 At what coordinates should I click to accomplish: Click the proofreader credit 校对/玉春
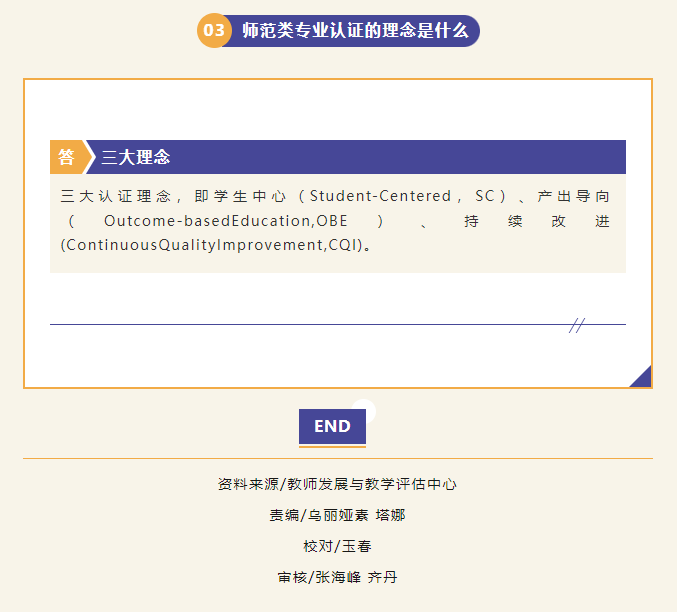coord(337,546)
